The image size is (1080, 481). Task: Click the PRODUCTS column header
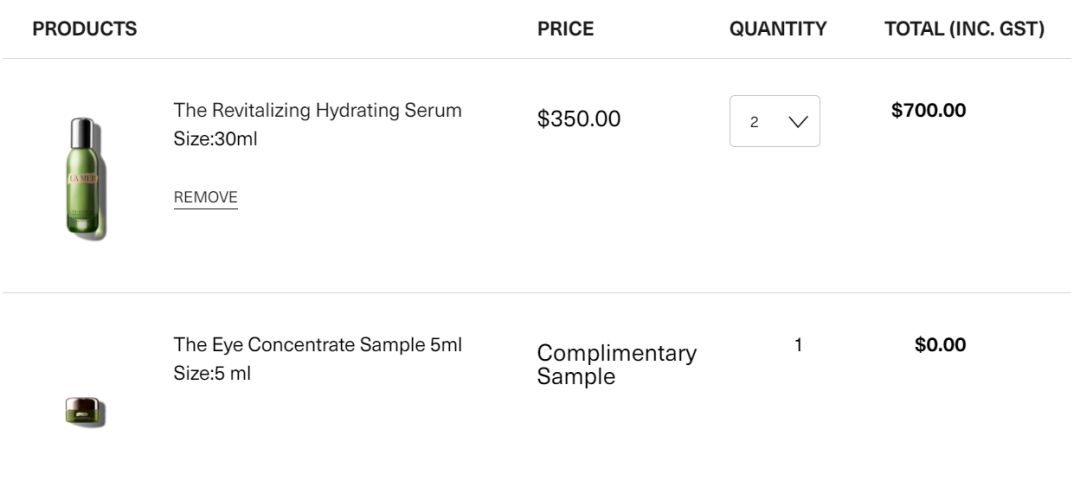(x=85, y=29)
